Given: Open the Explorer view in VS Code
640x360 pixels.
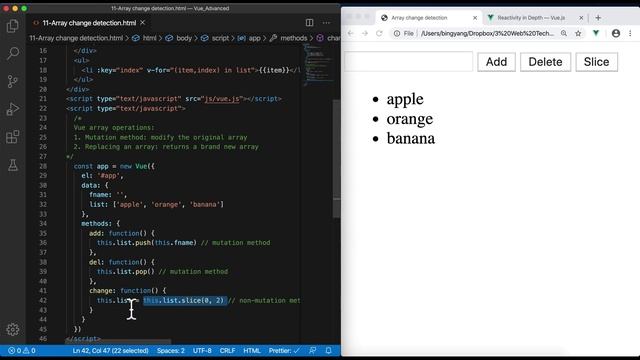Looking at the screenshot, I should [13, 26].
